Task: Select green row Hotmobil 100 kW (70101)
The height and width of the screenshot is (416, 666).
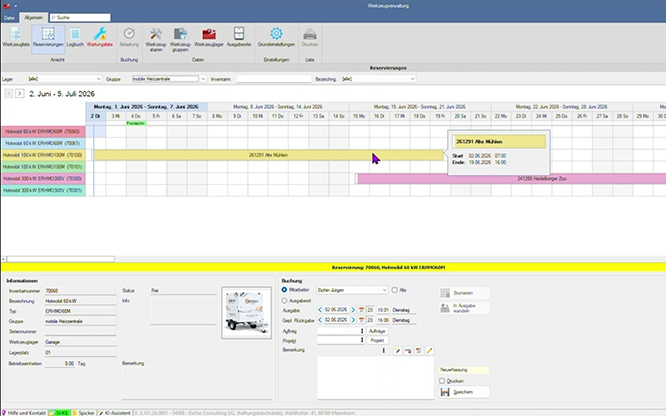Action: tap(43, 167)
